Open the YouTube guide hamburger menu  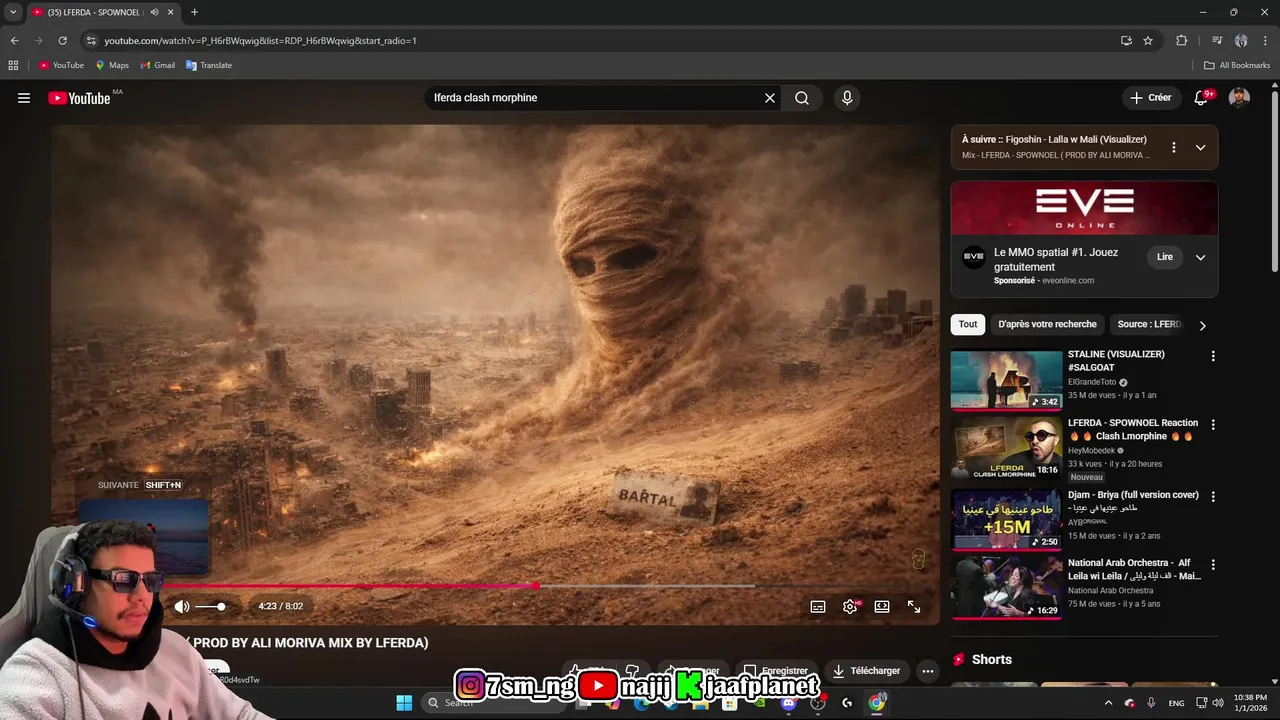pos(24,98)
